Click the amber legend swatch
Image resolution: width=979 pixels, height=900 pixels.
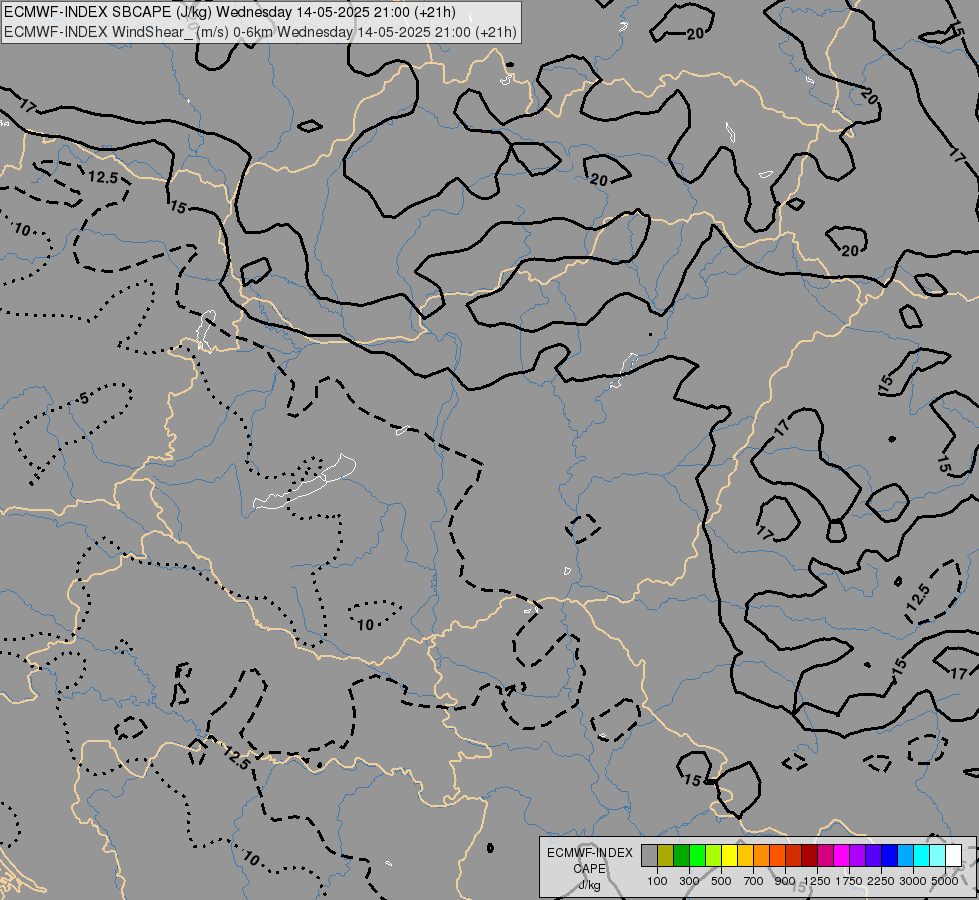pyautogui.click(x=745, y=855)
